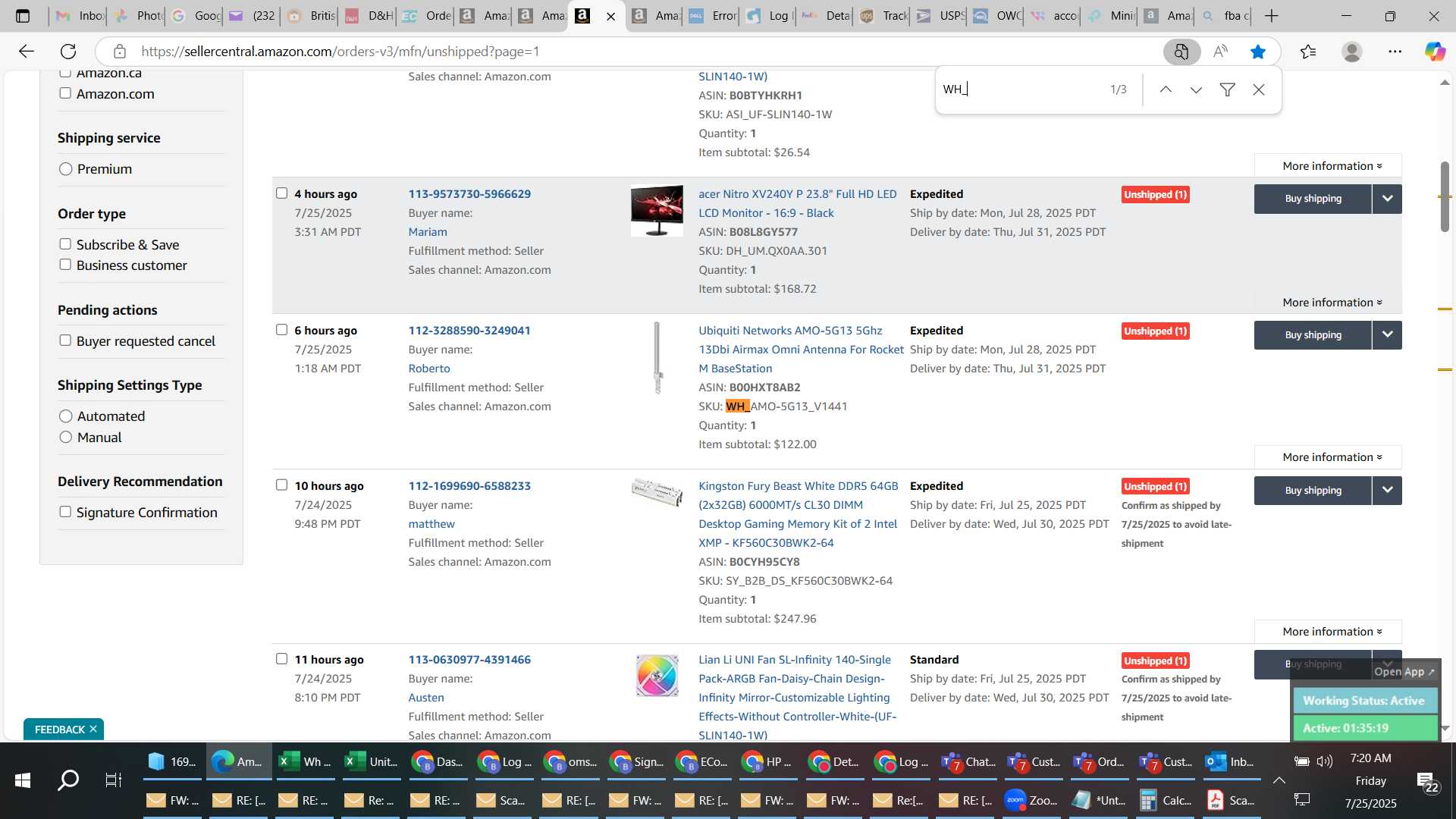Check the Business customer filter

(65, 265)
